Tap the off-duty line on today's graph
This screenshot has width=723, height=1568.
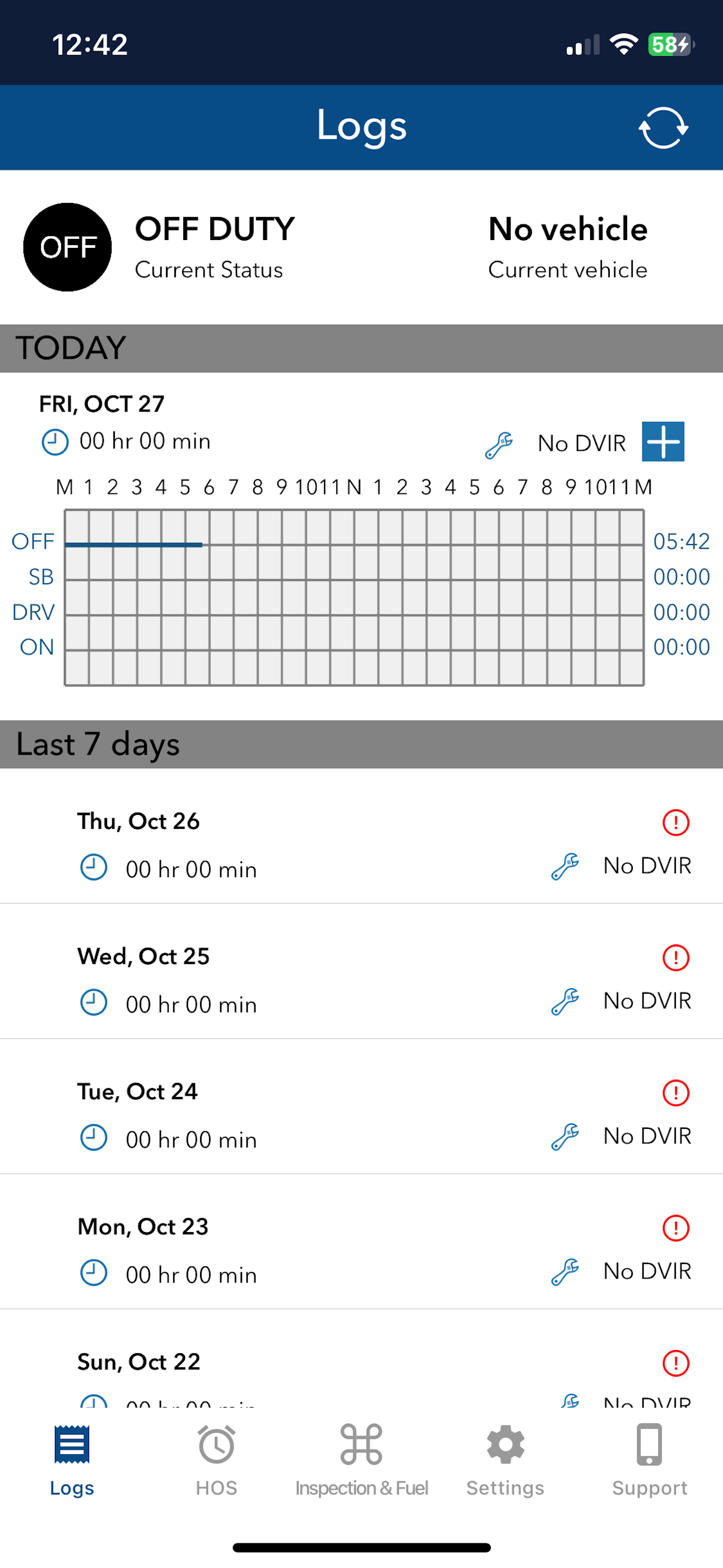pyautogui.click(x=134, y=545)
